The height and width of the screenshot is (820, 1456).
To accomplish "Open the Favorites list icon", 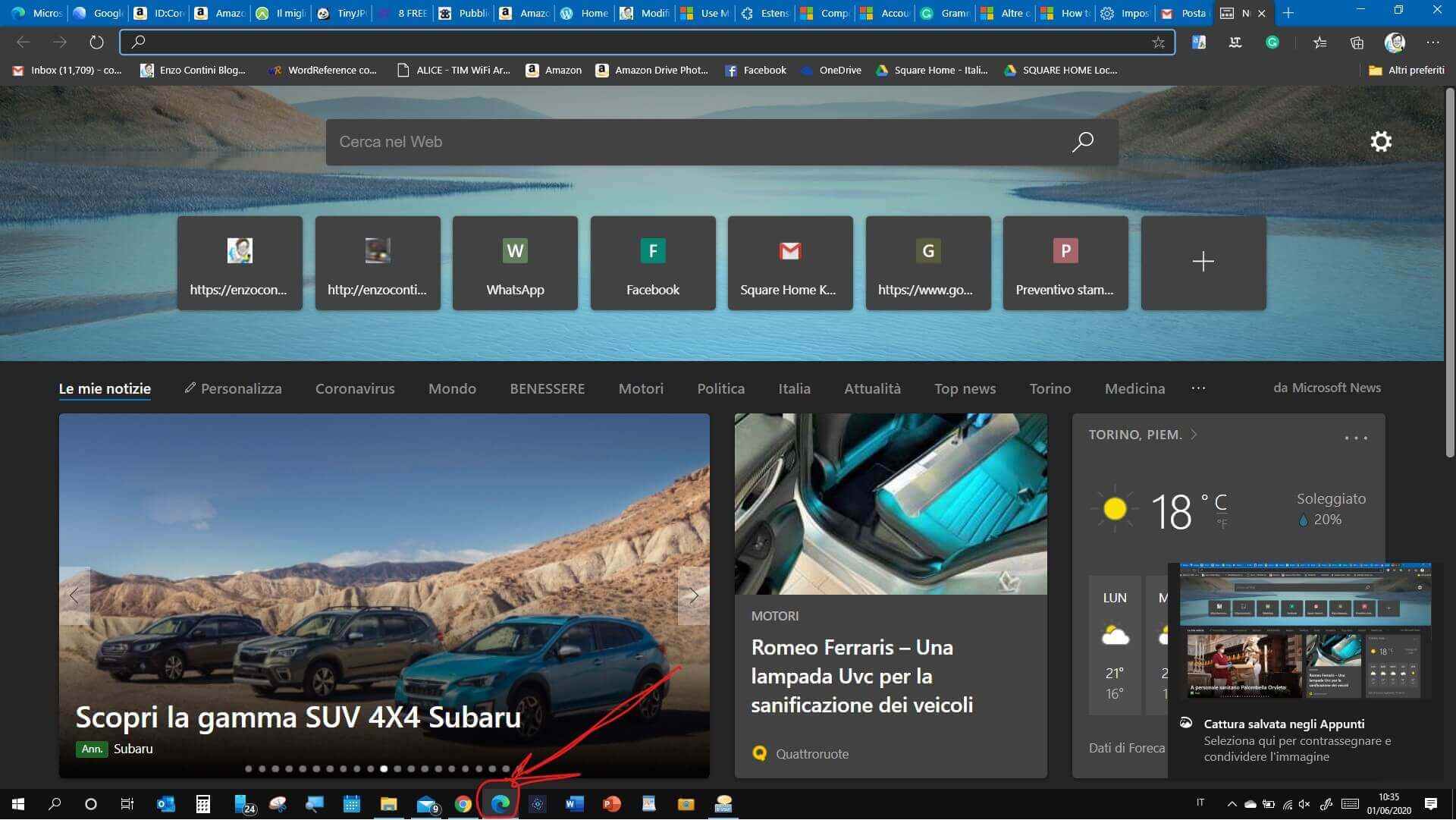I will click(1319, 42).
